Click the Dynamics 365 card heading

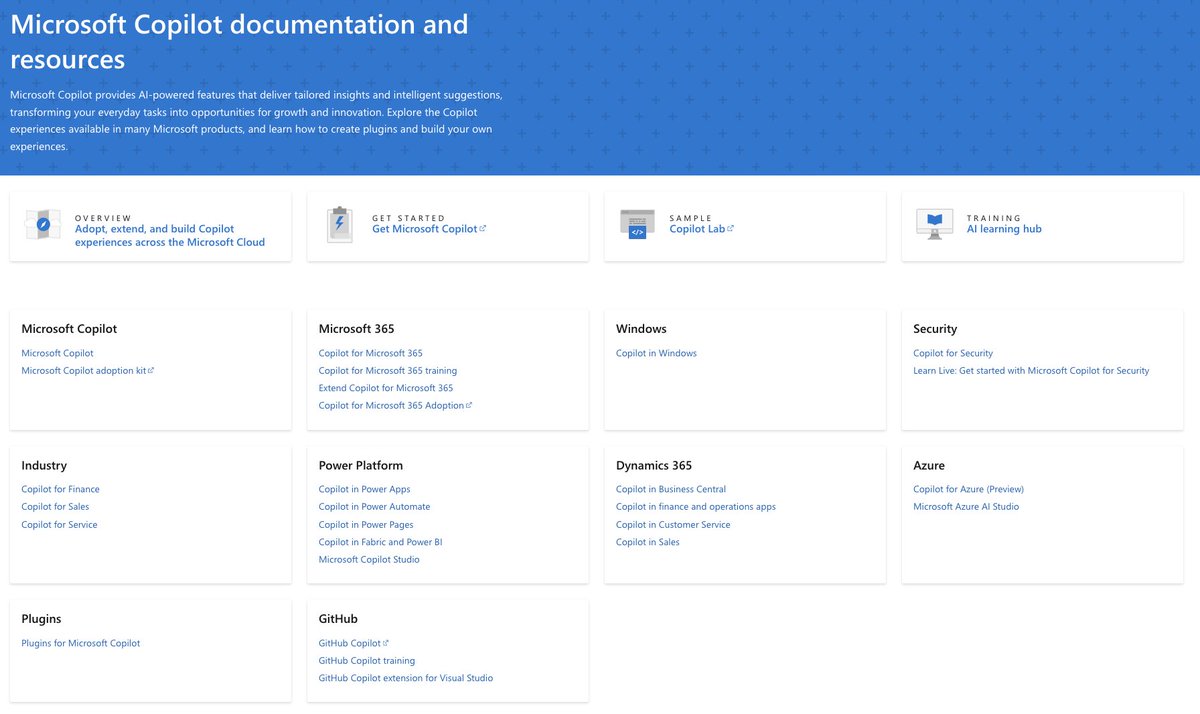click(654, 465)
